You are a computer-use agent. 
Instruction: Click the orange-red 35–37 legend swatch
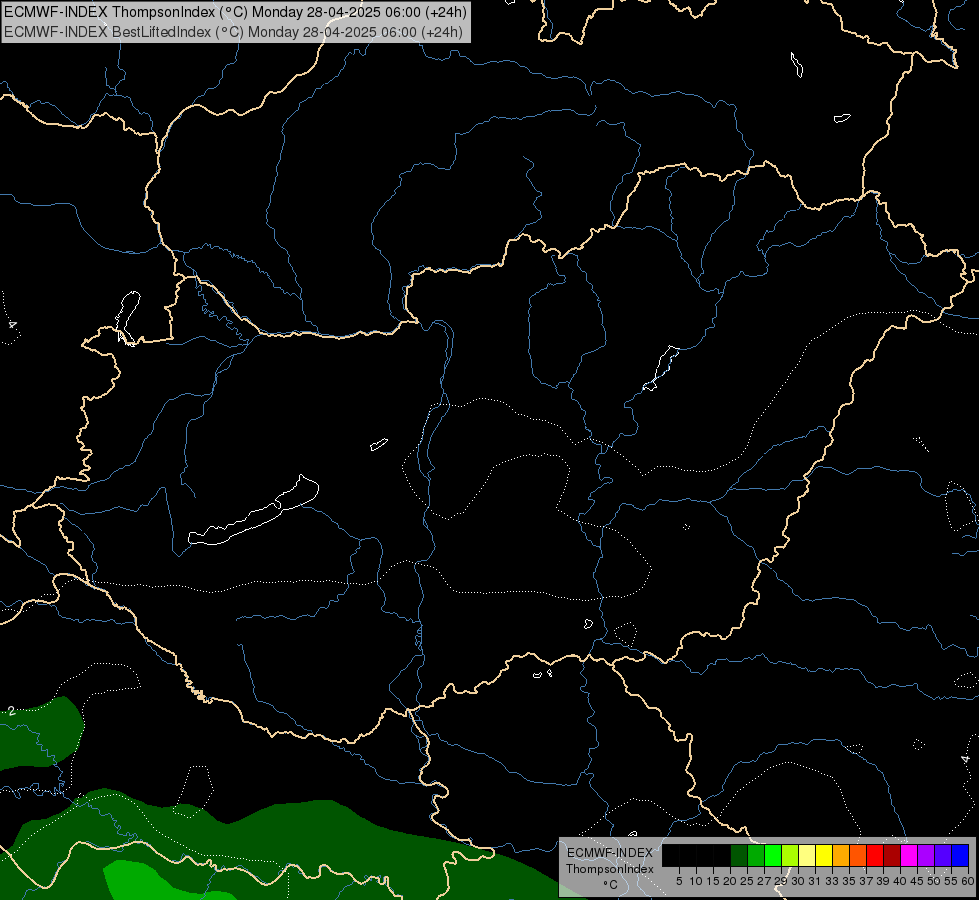pos(858,855)
